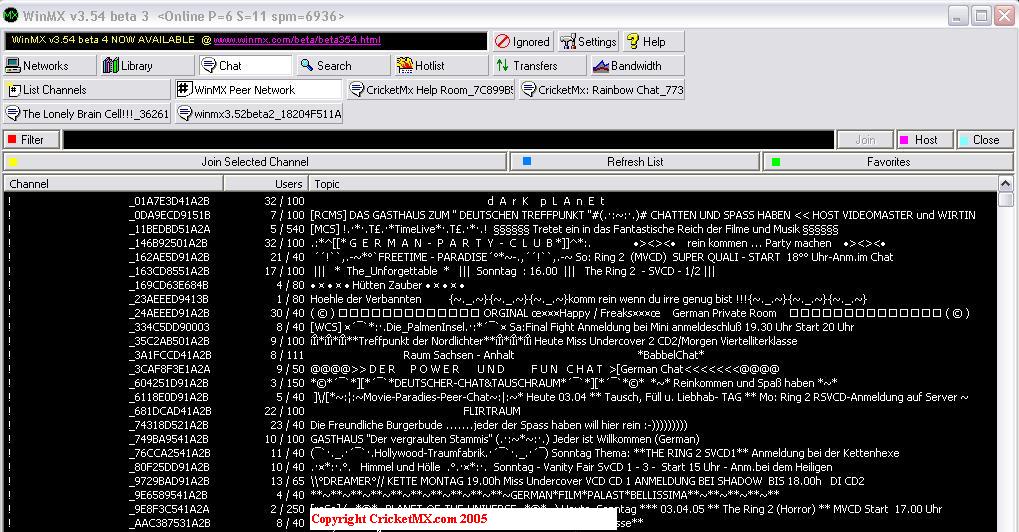Viewport: 1019px width, 532px height.
Task: Open the Help button
Action: (653, 42)
